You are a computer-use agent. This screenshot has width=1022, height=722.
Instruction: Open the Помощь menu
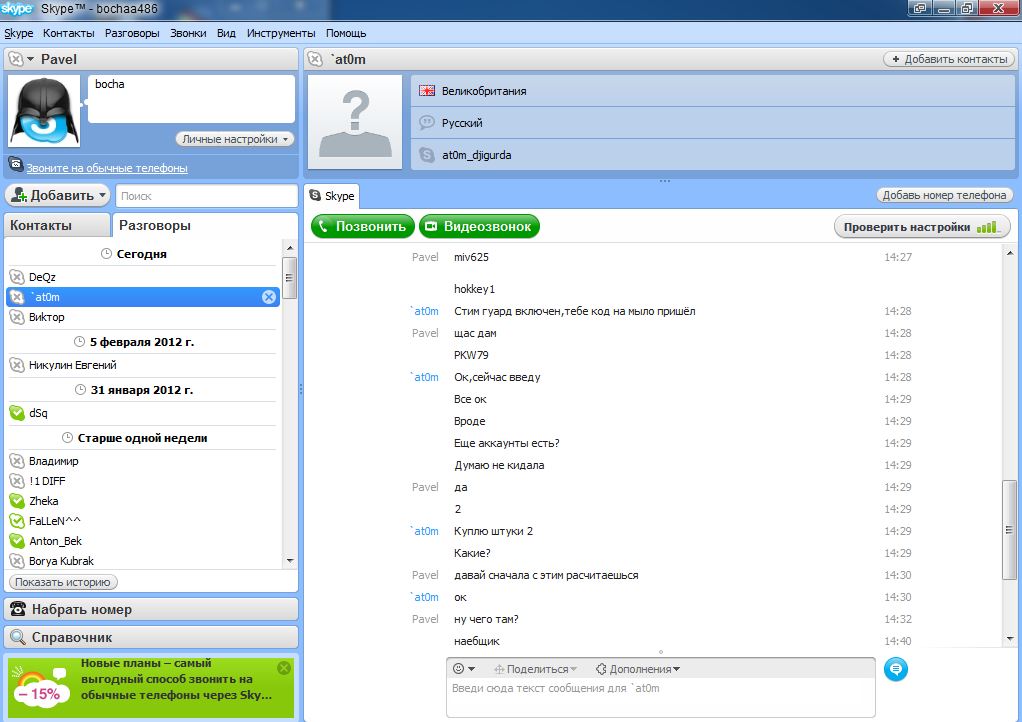coord(346,33)
